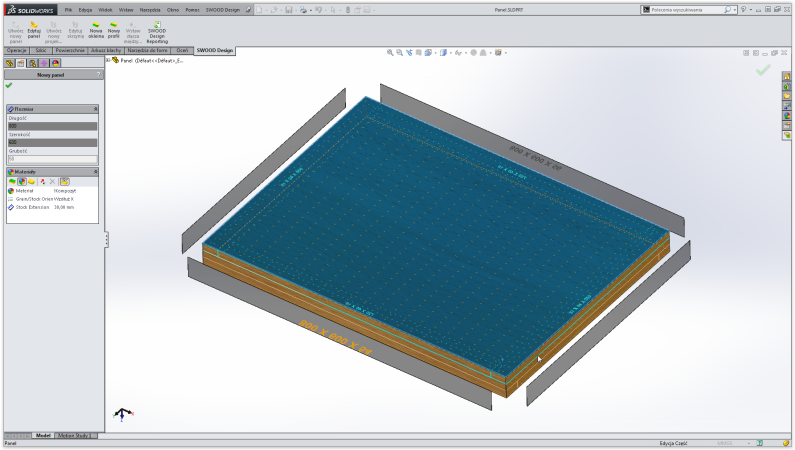Open the Motion Study 1 tab
This screenshot has height=450, width=795.
pos(76,436)
